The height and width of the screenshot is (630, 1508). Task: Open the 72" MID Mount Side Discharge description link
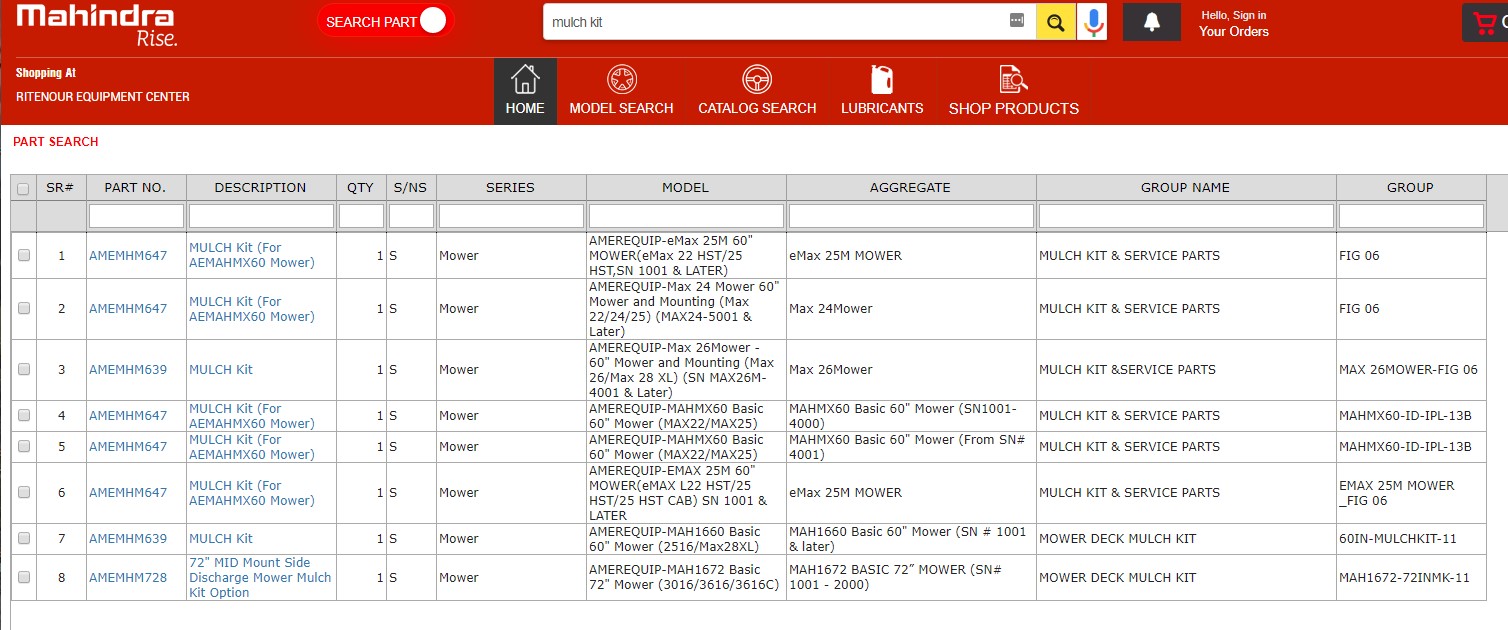260,578
